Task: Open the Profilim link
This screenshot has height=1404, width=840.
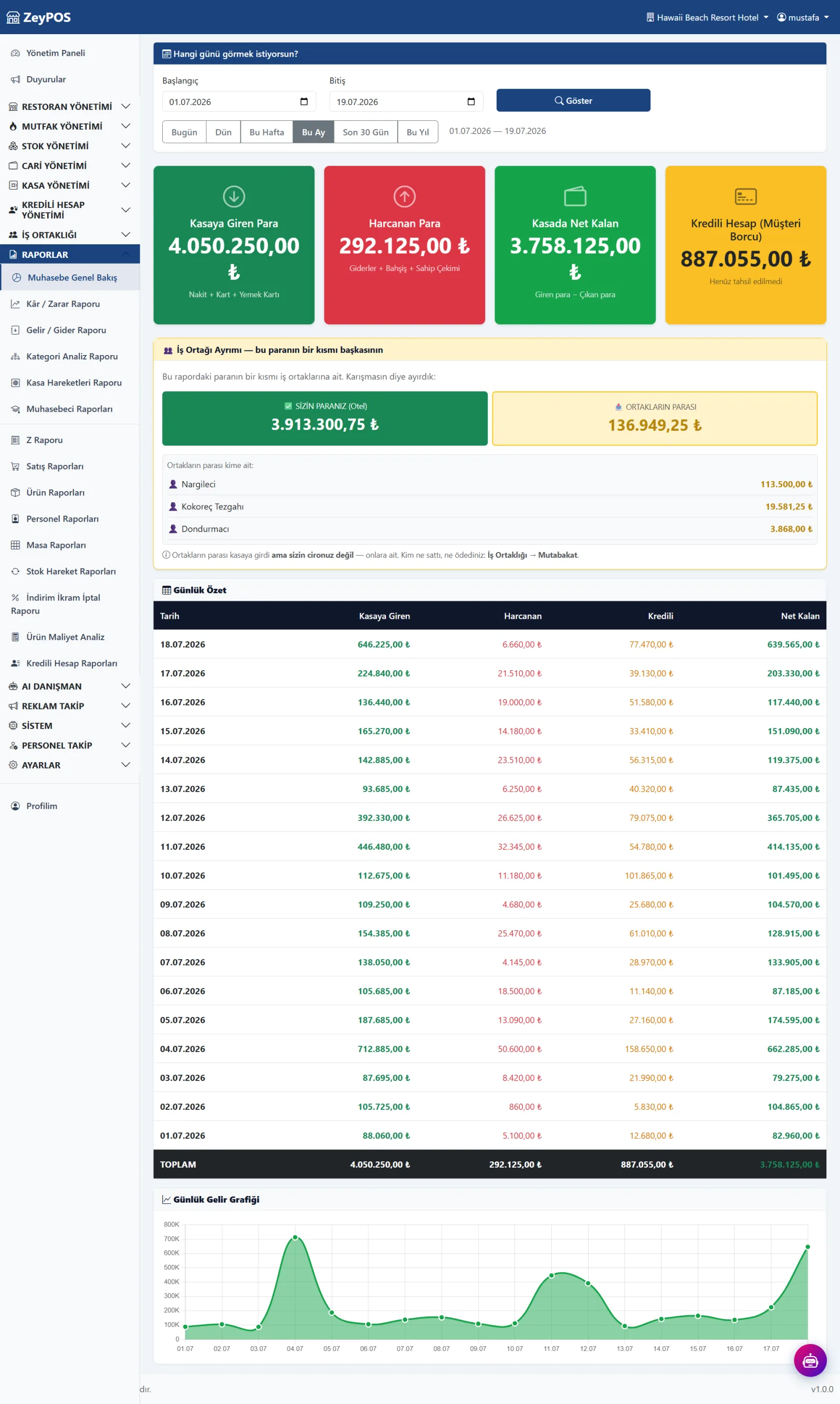Action: tap(41, 806)
